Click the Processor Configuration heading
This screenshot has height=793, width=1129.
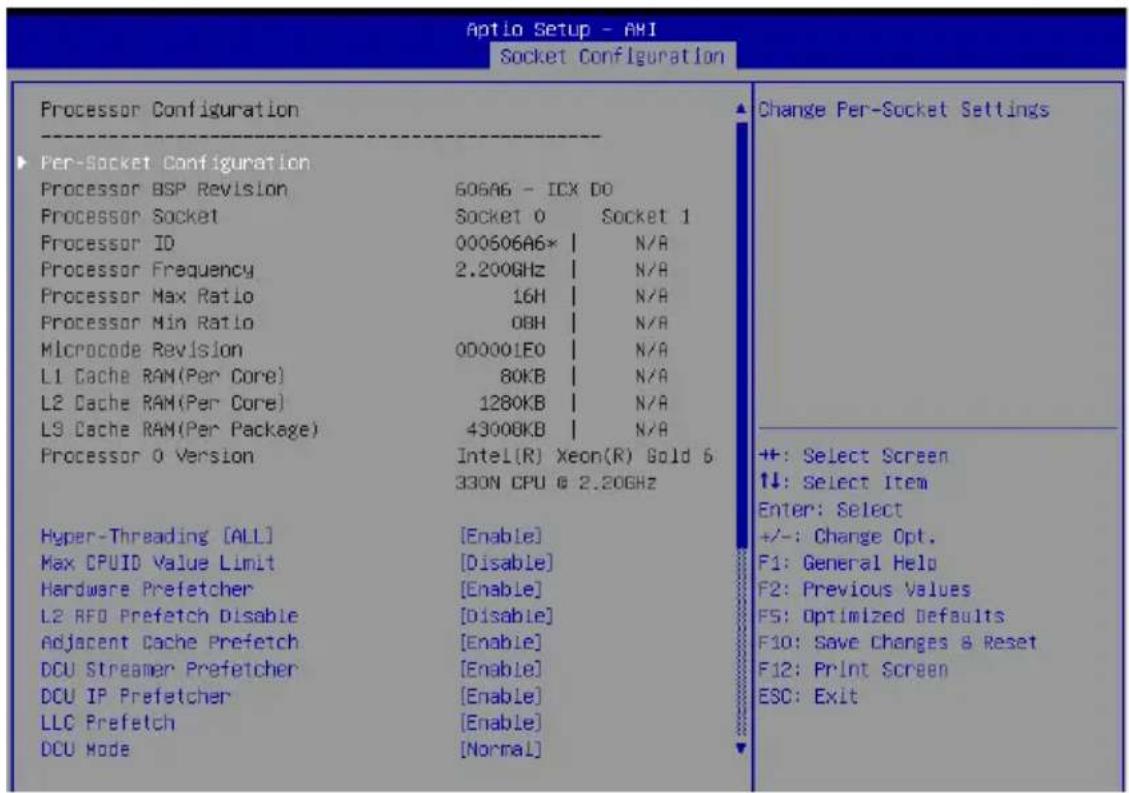(169, 110)
